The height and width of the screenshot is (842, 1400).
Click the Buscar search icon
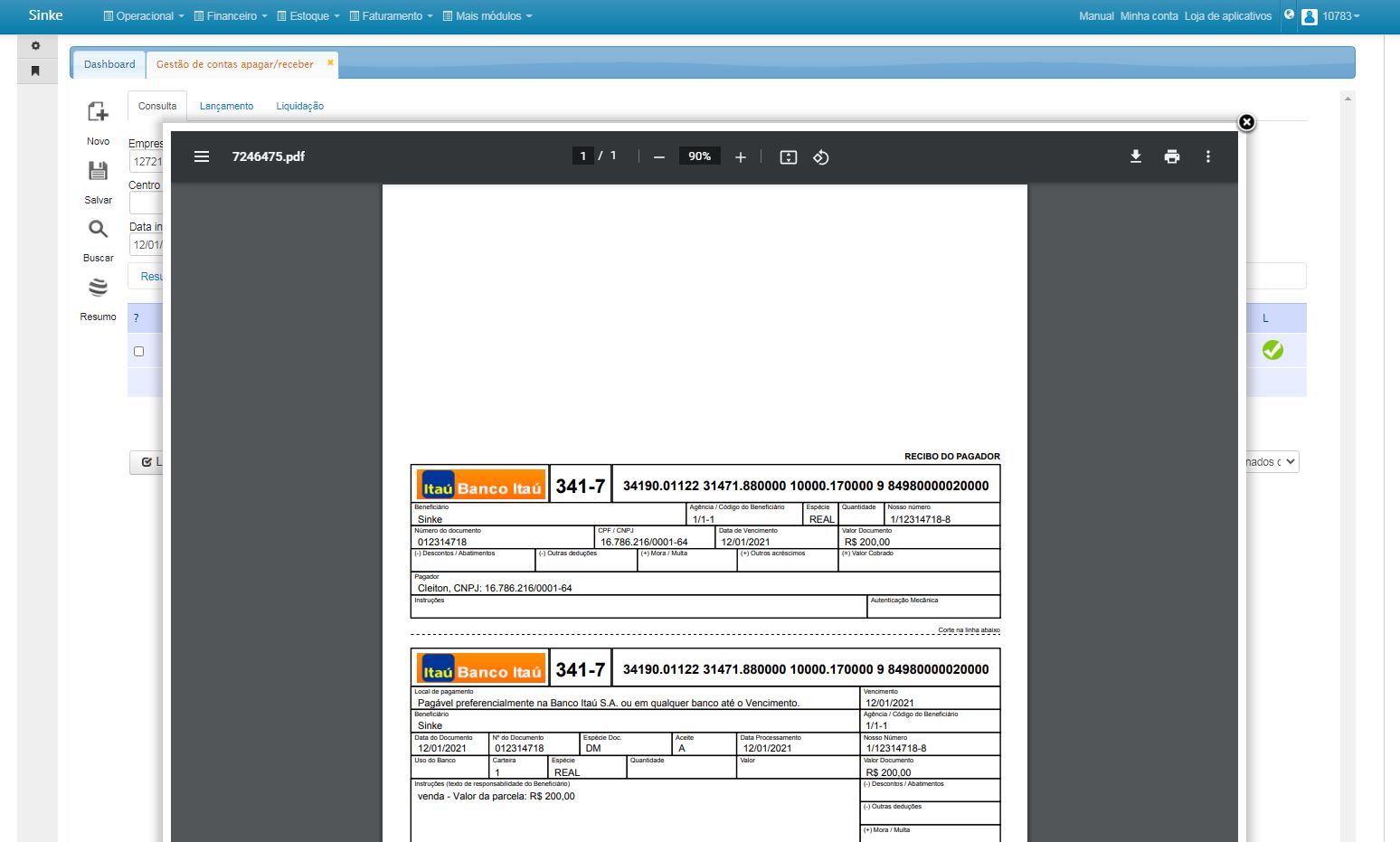(x=98, y=230)
